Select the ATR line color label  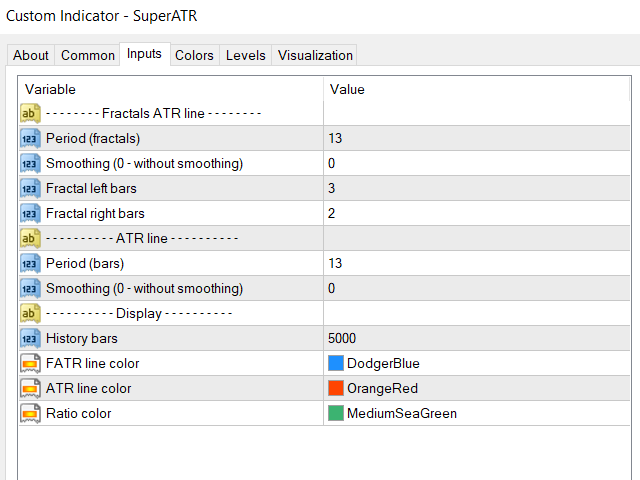tap(89, 388)
